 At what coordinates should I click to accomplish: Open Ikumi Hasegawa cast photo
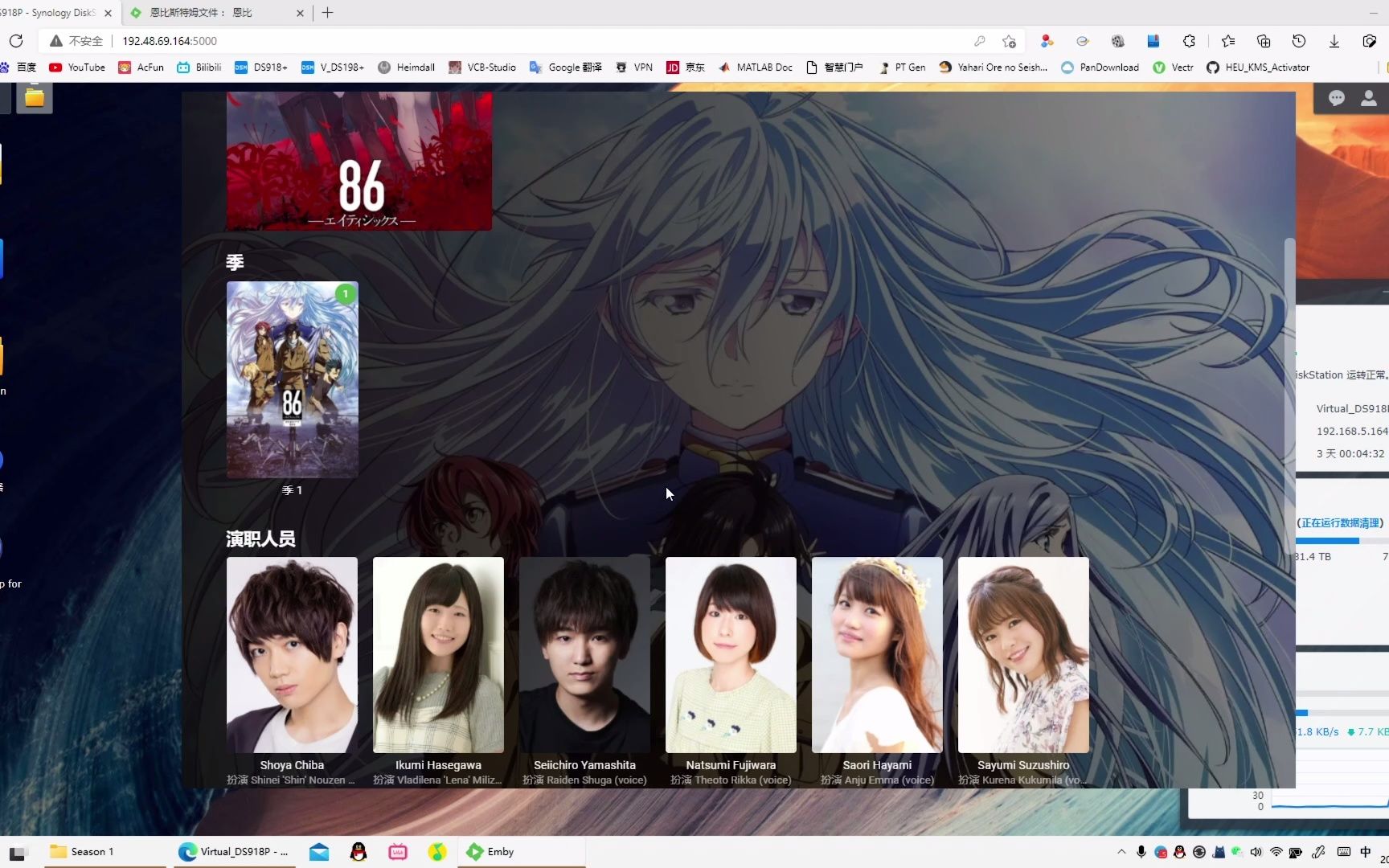(438, 655)
